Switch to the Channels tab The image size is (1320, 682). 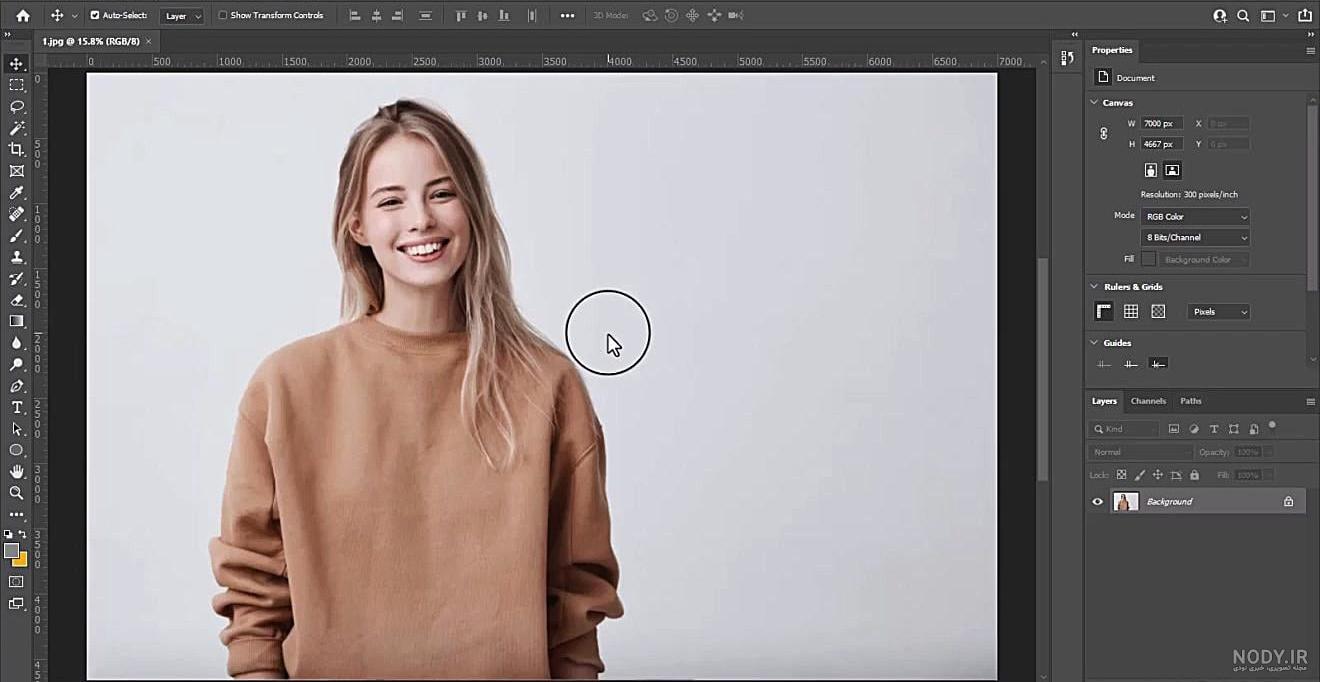point(1148,401)
